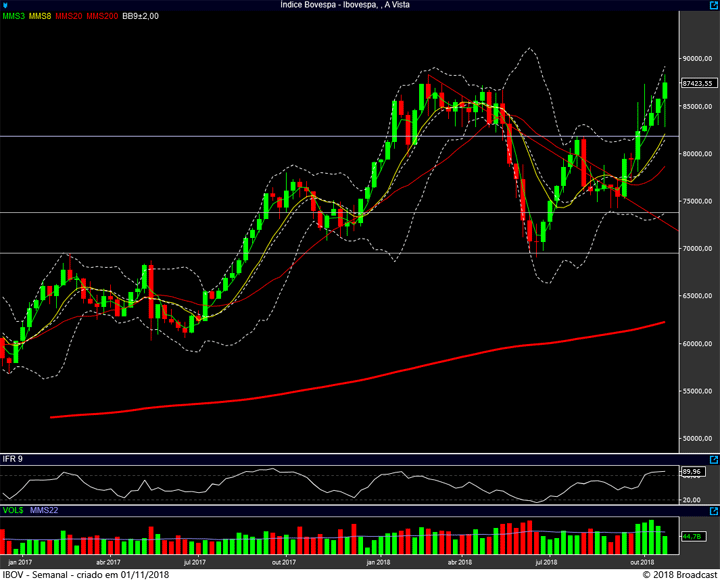Image resolution: width=720 pixels, height=580 pixels.
Task: Select the BB9±2,00 Bollinger Bands label
Action: point(142,17)
